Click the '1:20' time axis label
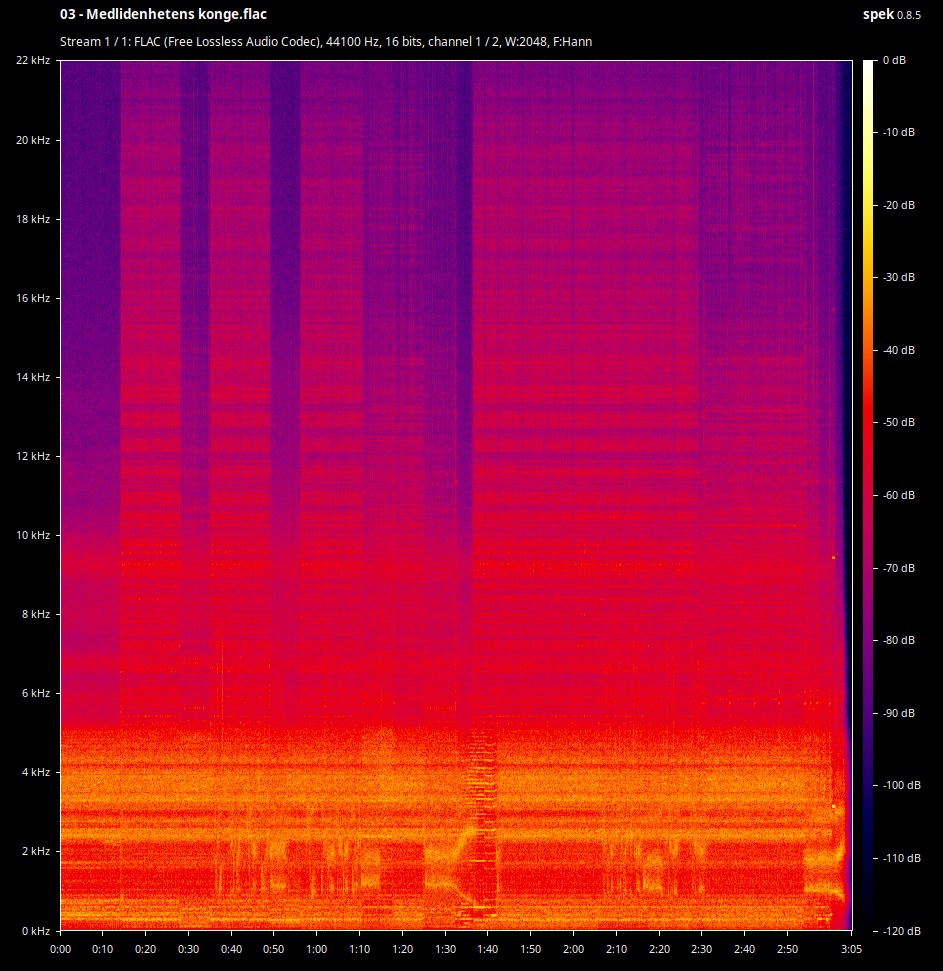Viewport: 943px width, 971px height. [x=402, y=949]
